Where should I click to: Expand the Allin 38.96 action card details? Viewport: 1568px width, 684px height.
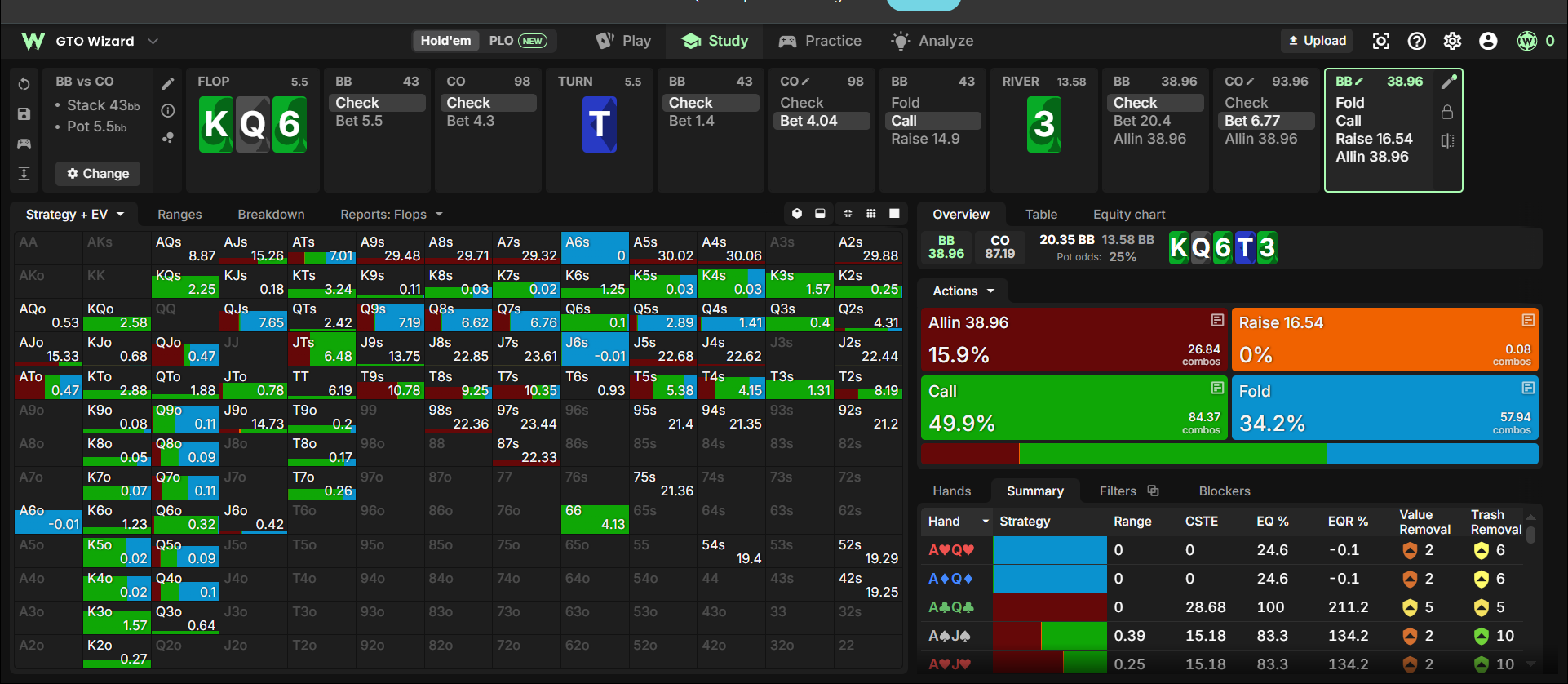(x=1217, y=320)
